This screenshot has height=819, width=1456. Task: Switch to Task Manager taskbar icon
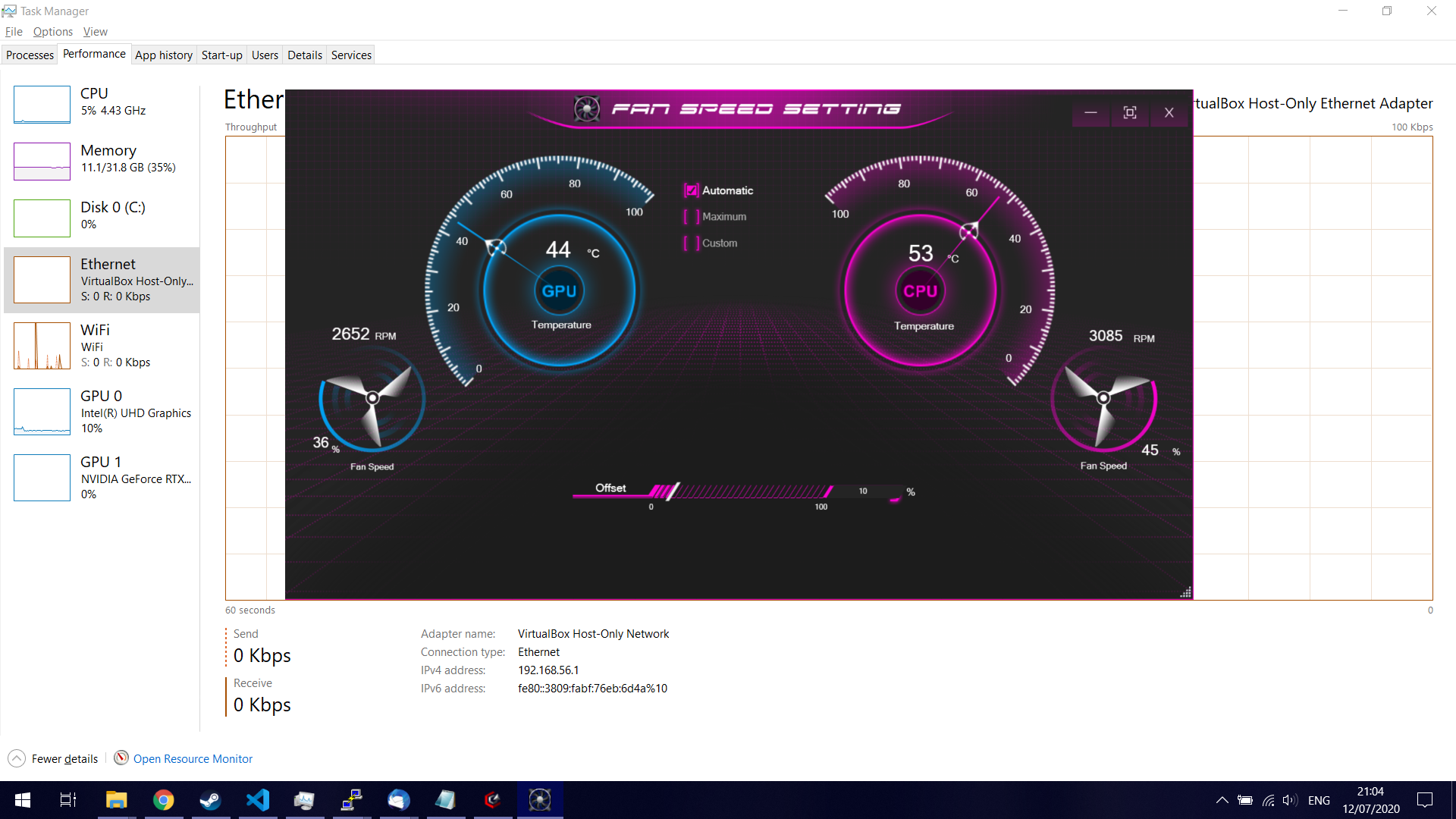point(305,800)
